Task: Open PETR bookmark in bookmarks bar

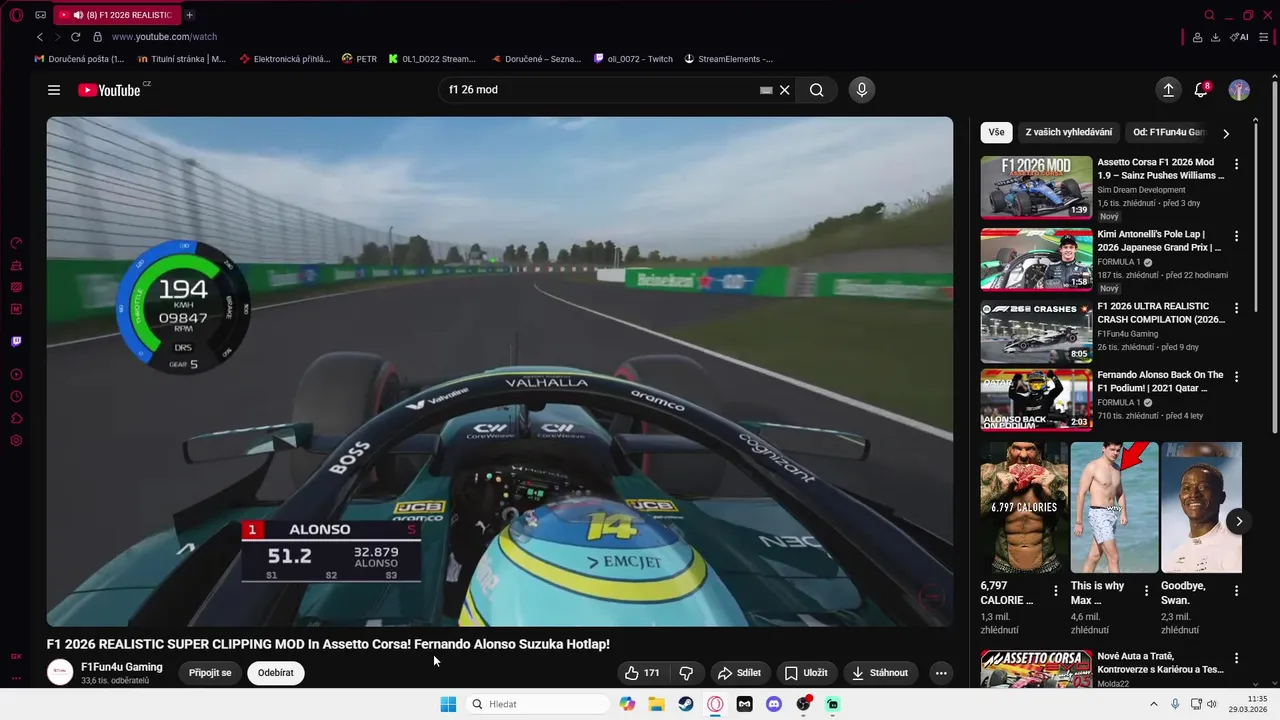Action: coord(359,59)
